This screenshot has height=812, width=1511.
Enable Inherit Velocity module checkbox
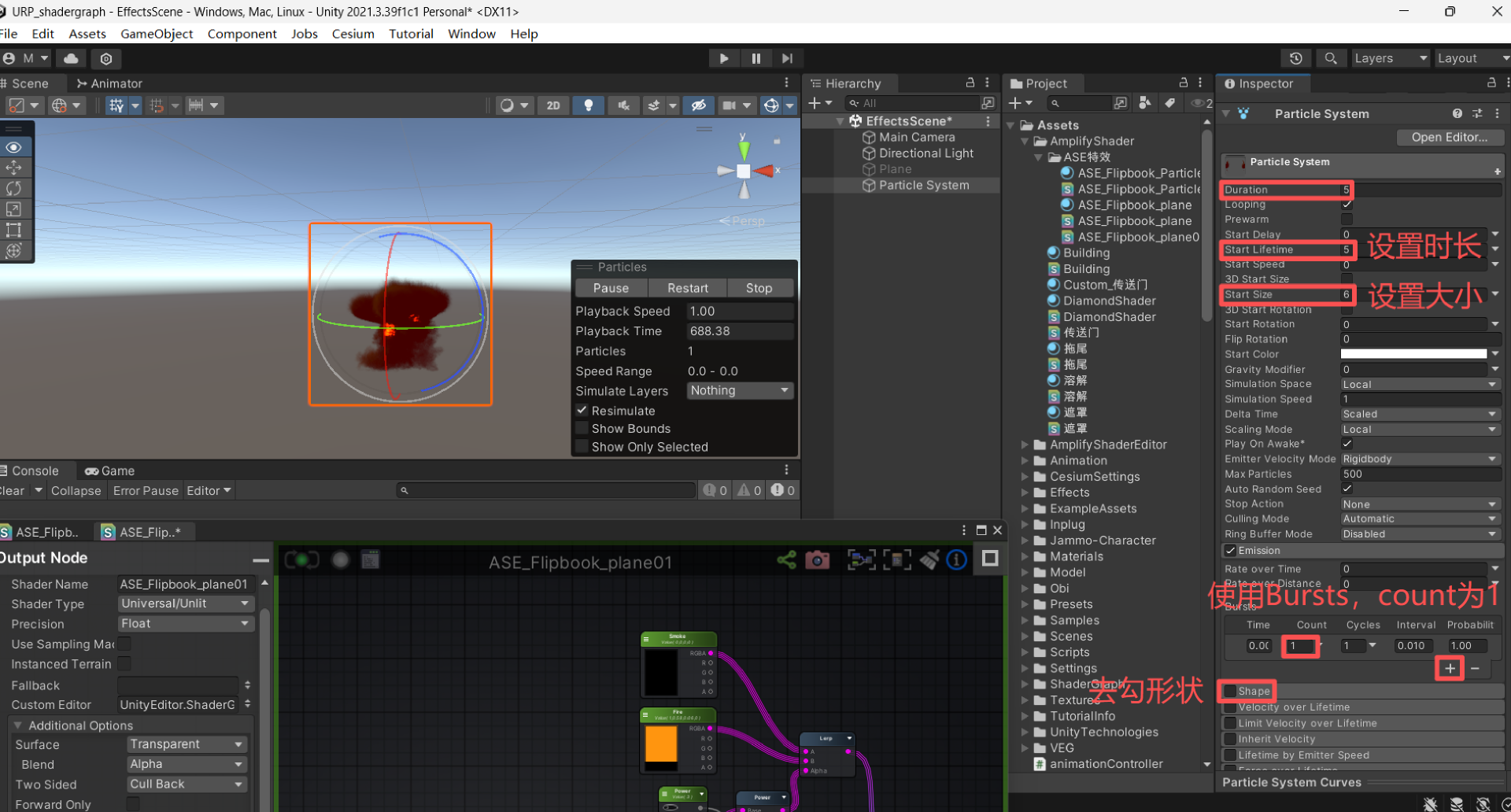[1230, 739]
